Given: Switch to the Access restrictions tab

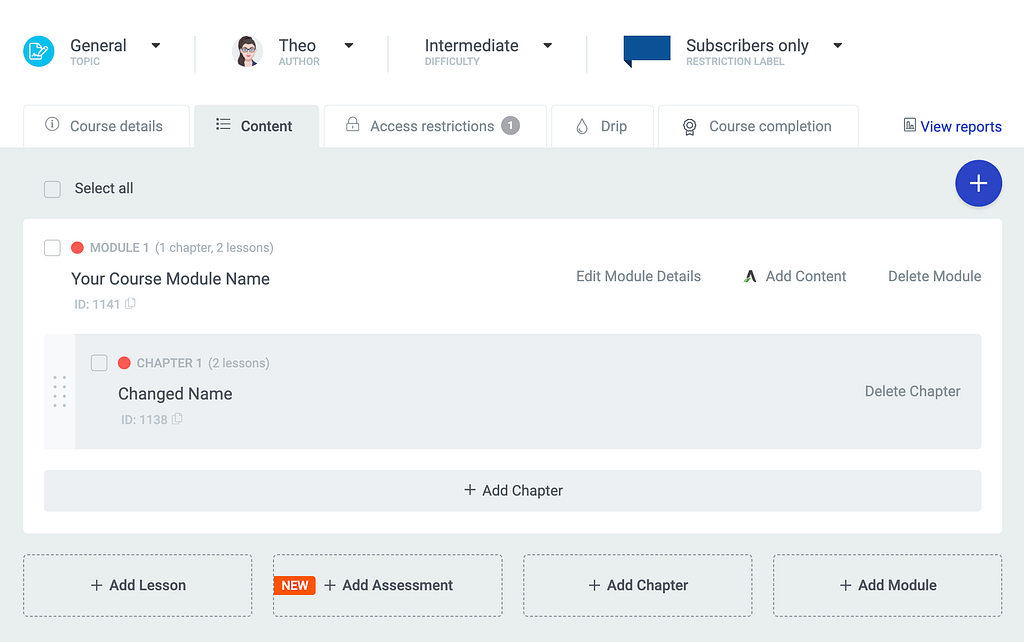Looking at the screenshot, I should (434, 126).
